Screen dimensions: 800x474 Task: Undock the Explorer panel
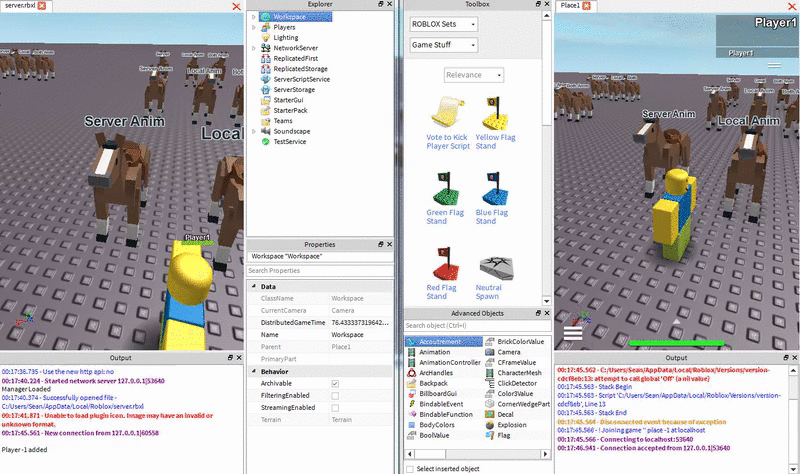tap(381, 4)
